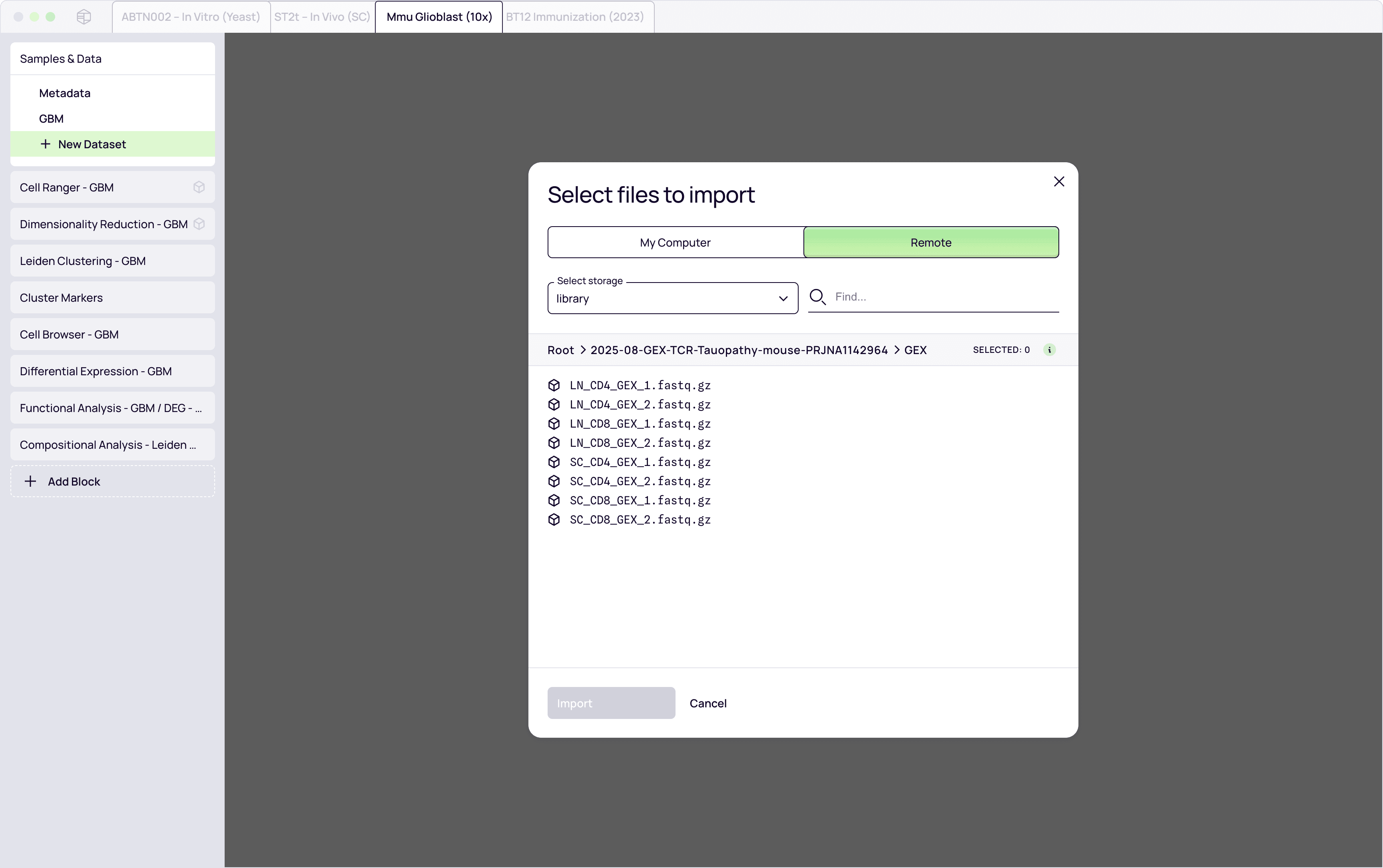The height and width of the screenshot is (868, 1383).
Task: Click the file icon beside SC_CD8_GEX_2.fastq.gz
Action: point(554,520)
